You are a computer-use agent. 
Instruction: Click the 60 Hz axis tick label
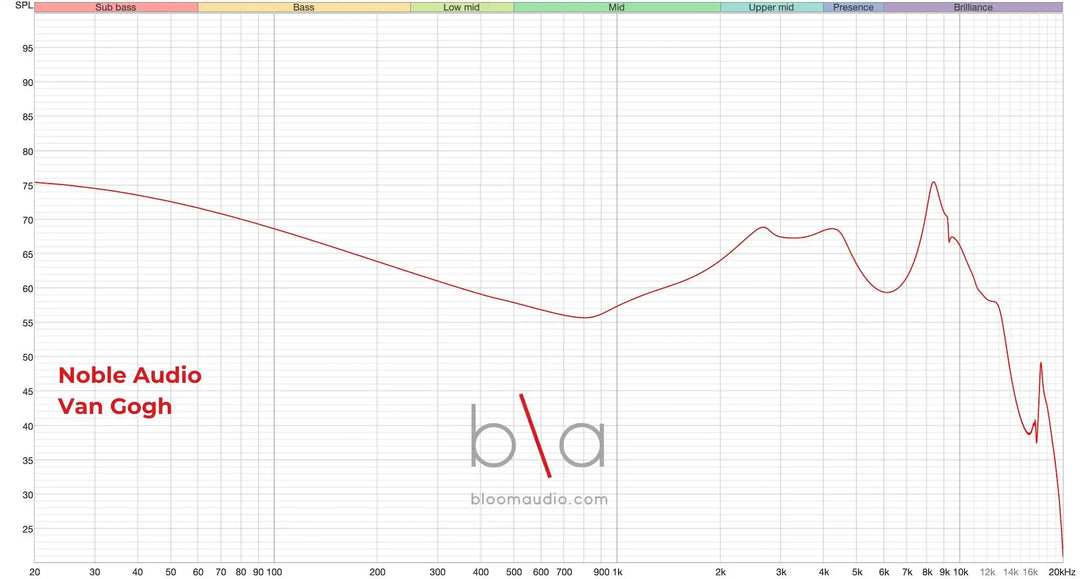(x=198, y=572)
